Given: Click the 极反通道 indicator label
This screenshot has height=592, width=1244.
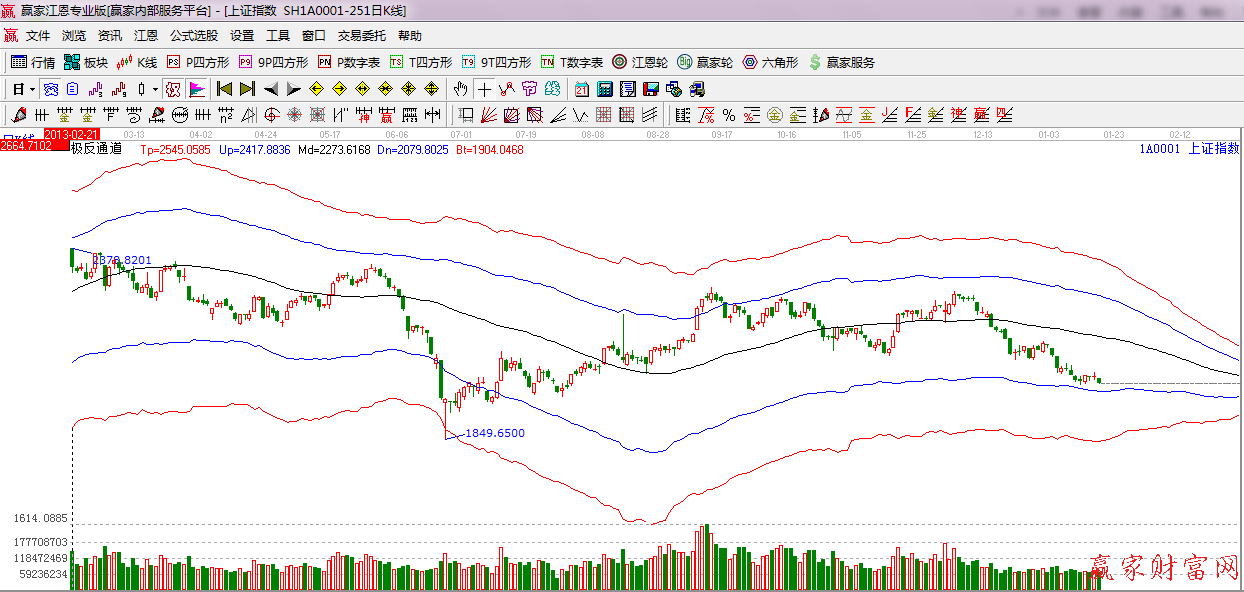Looking at the screenshot, I should click(x=96, y=149).
